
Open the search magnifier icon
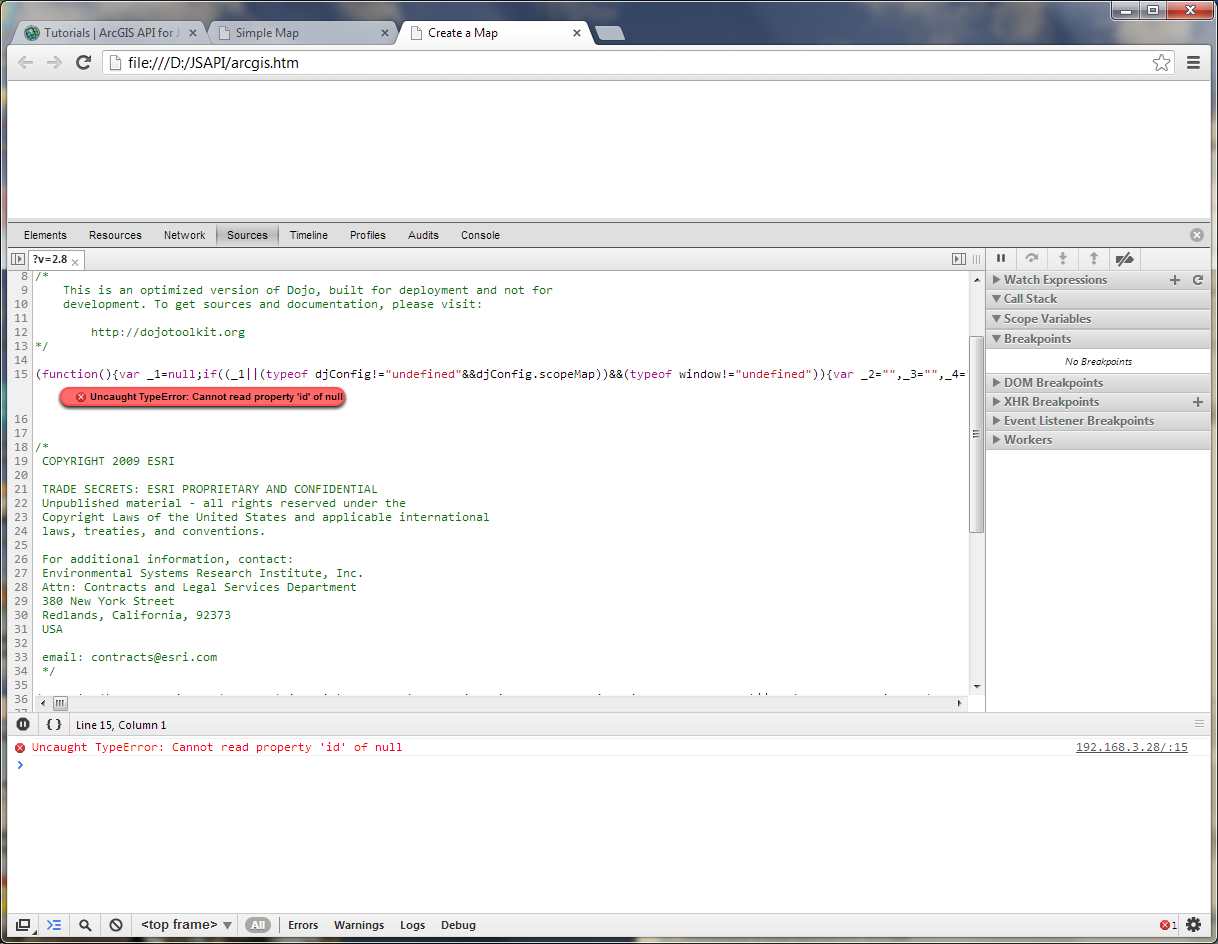tap(85, 925)
